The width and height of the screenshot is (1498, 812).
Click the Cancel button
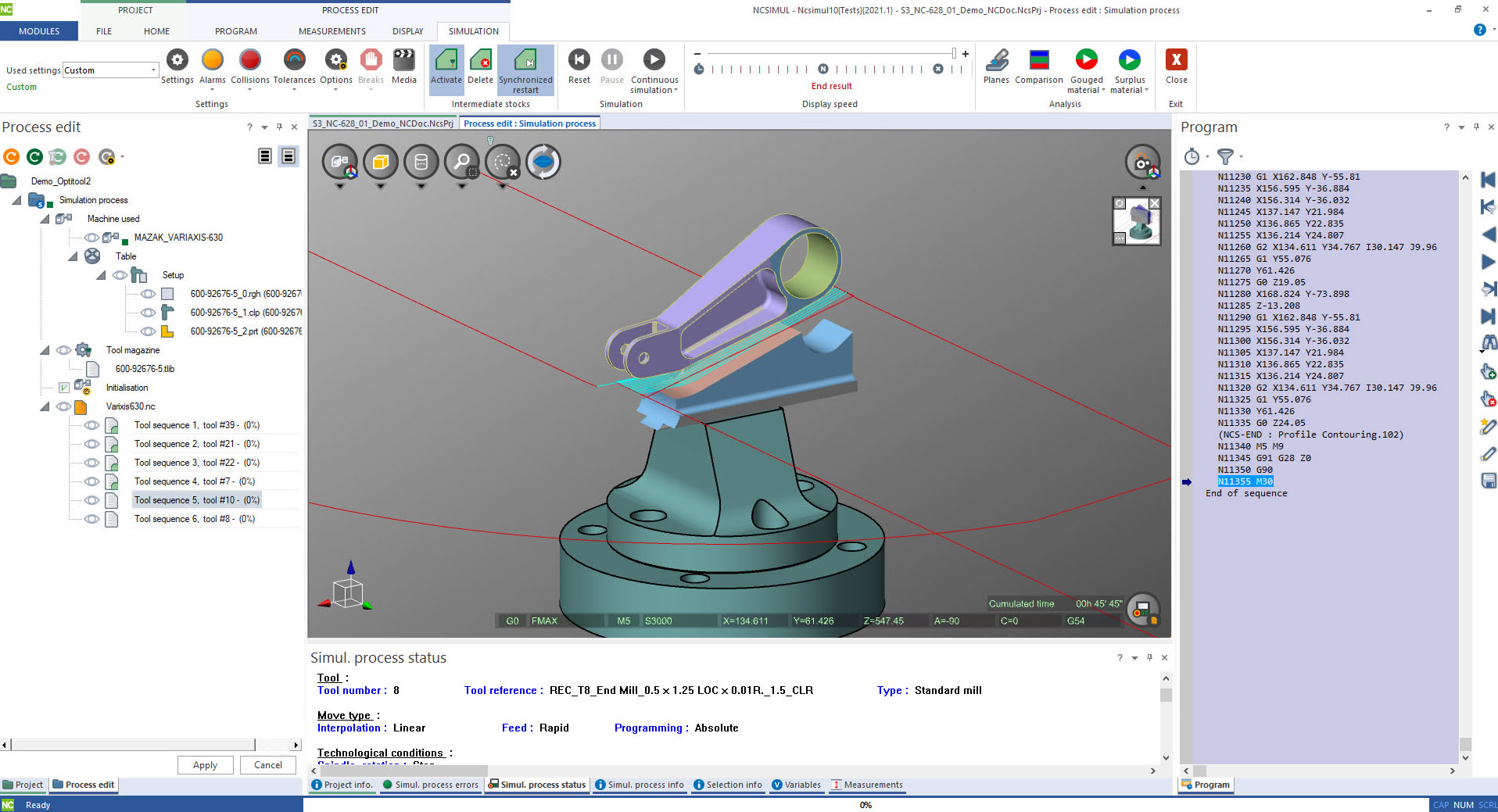coord(267,765)
